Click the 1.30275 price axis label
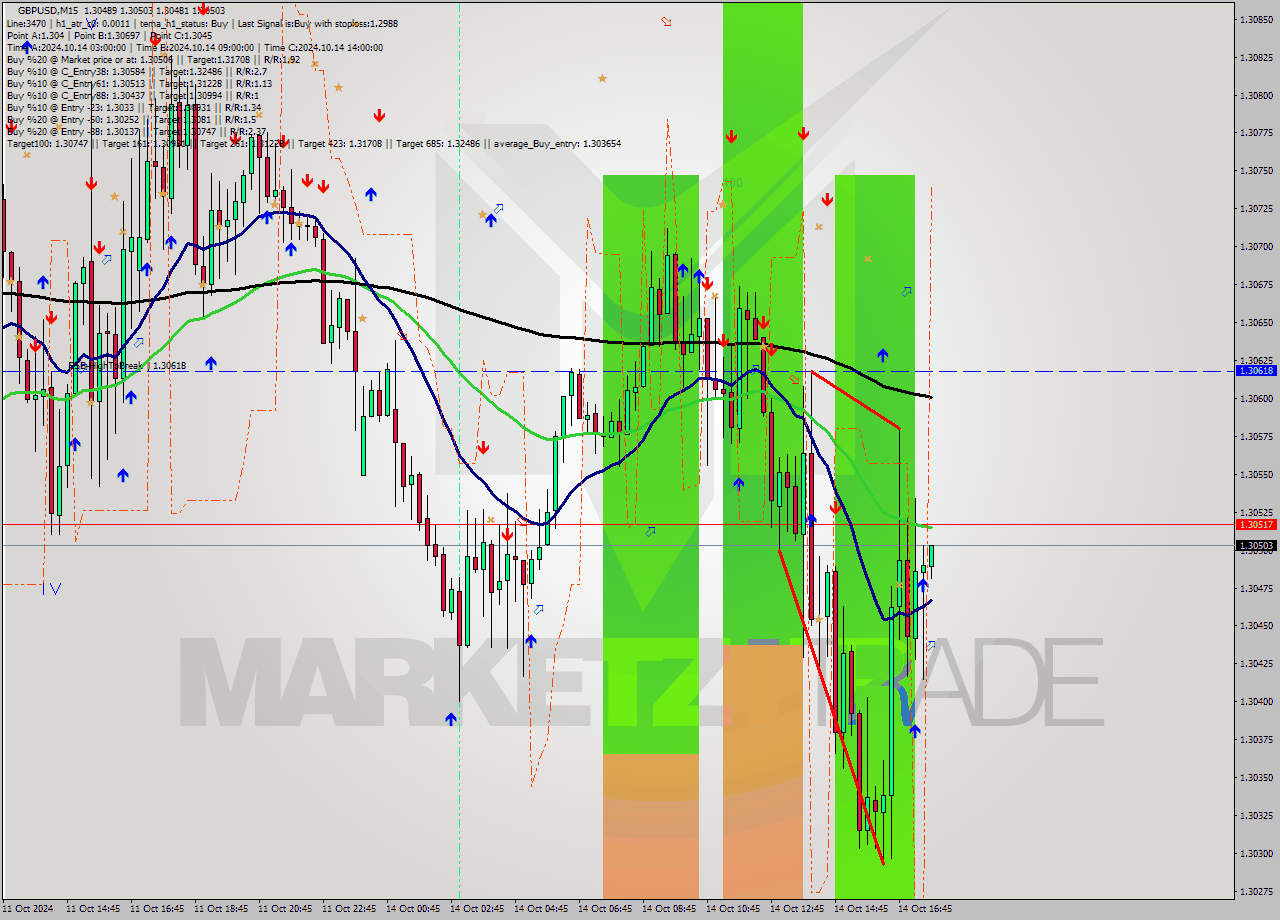Screen dimensions: 1280x920 pos(1256,891)
